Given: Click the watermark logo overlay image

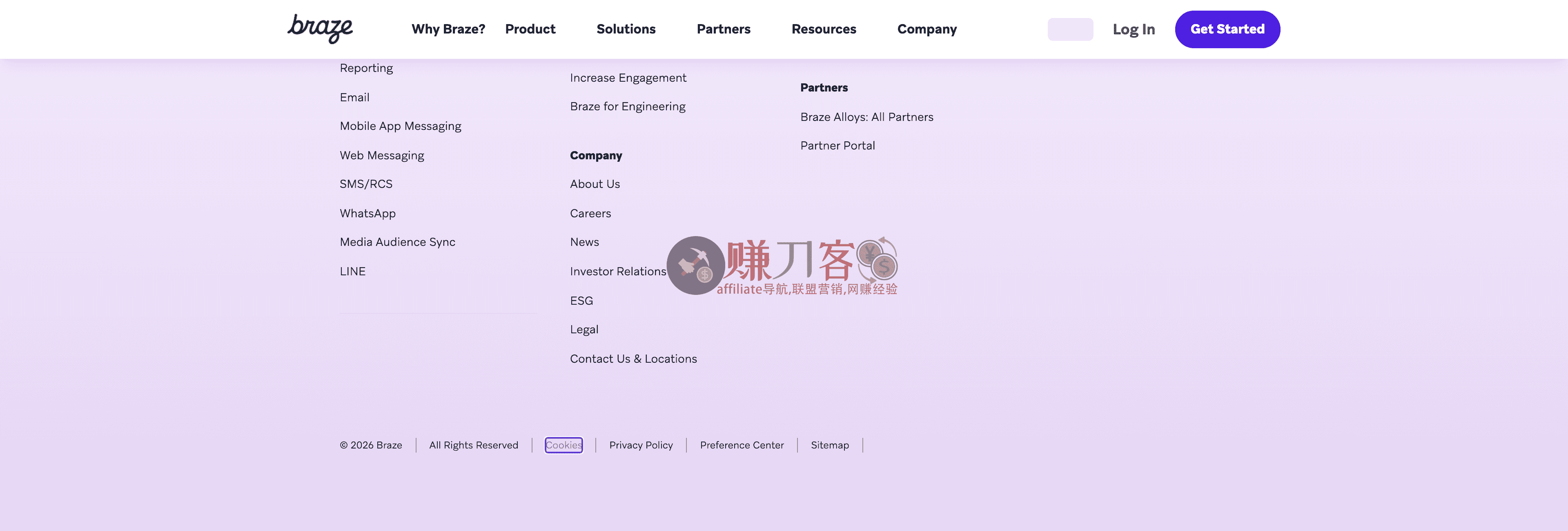Looking at the screenshot, I should [782, 266].
